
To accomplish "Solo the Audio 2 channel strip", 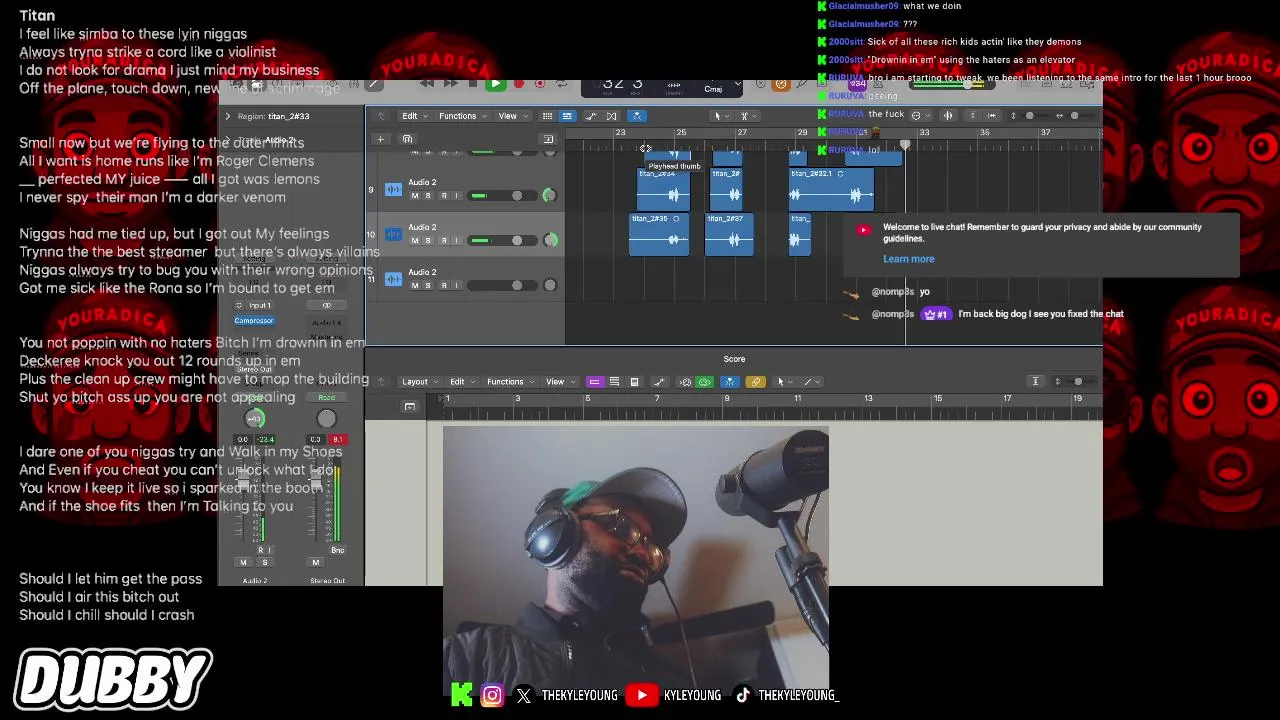I will 265,562.
